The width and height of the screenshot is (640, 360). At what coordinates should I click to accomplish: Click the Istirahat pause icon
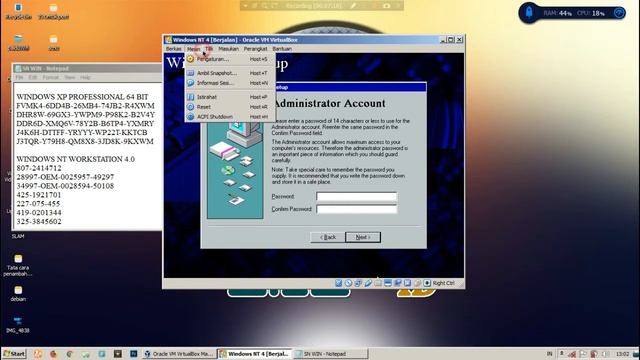click(191, 97)
